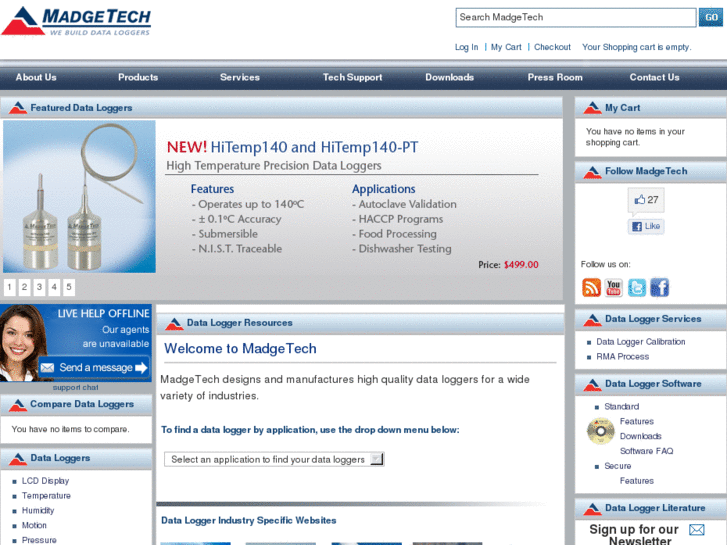This screenshot has height=545, width=727.
Task: Click the arrow on Send a message
Action: tap(141, 368)
